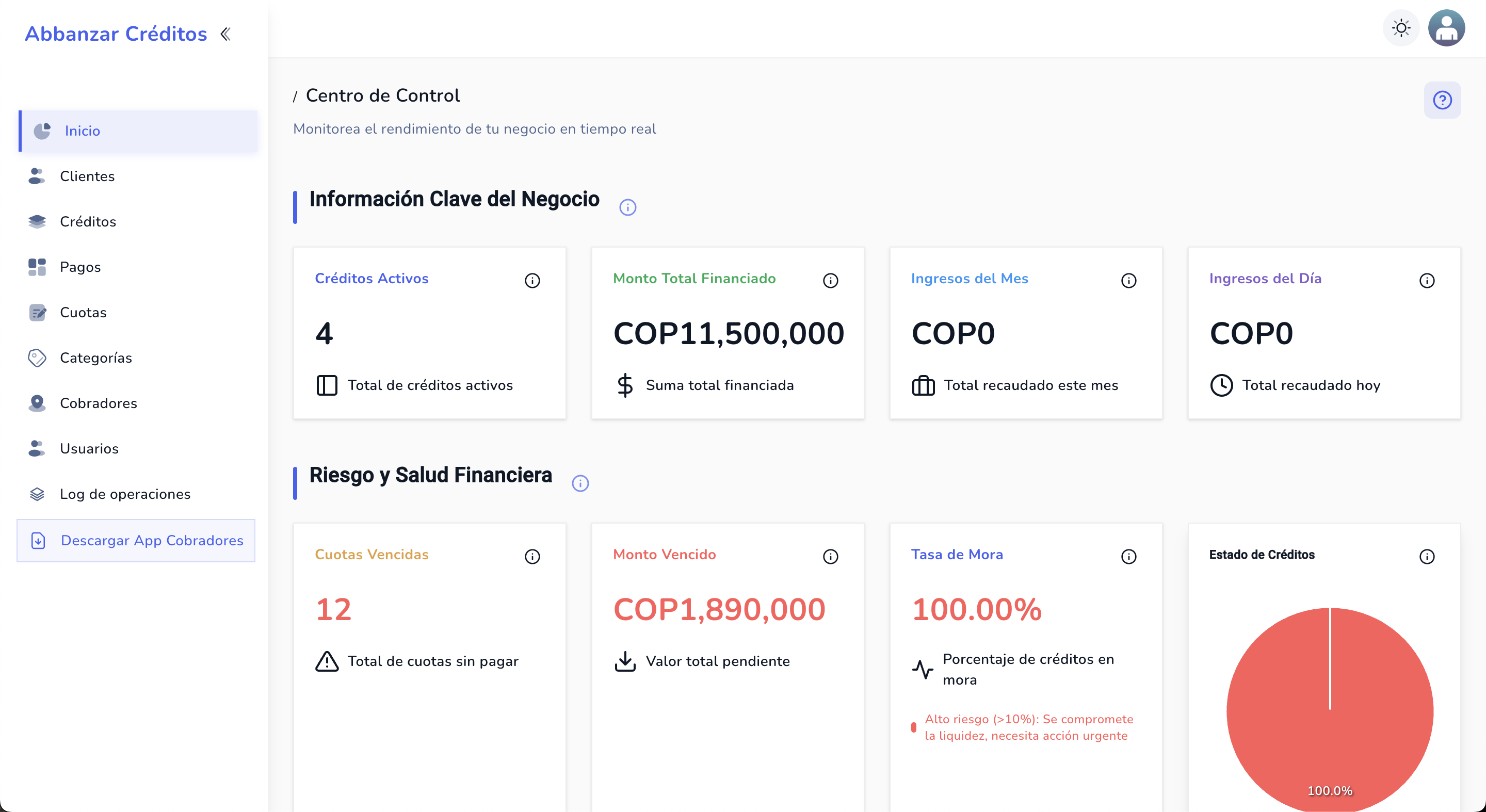Click the download file icon in Descargar button
This screenshot has height=812, width=1486.
pyautogui.click(x=38, y=540)
